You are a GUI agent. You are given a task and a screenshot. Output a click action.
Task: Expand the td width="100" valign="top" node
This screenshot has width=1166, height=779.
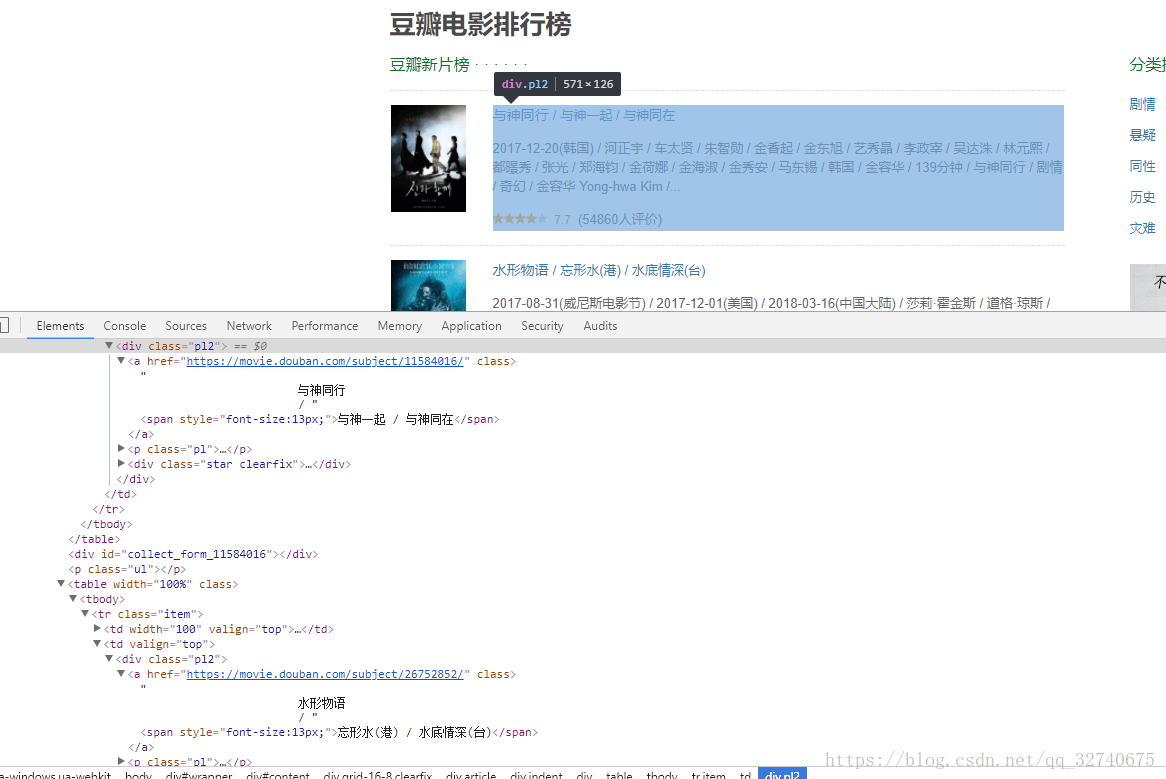point(97,628)
